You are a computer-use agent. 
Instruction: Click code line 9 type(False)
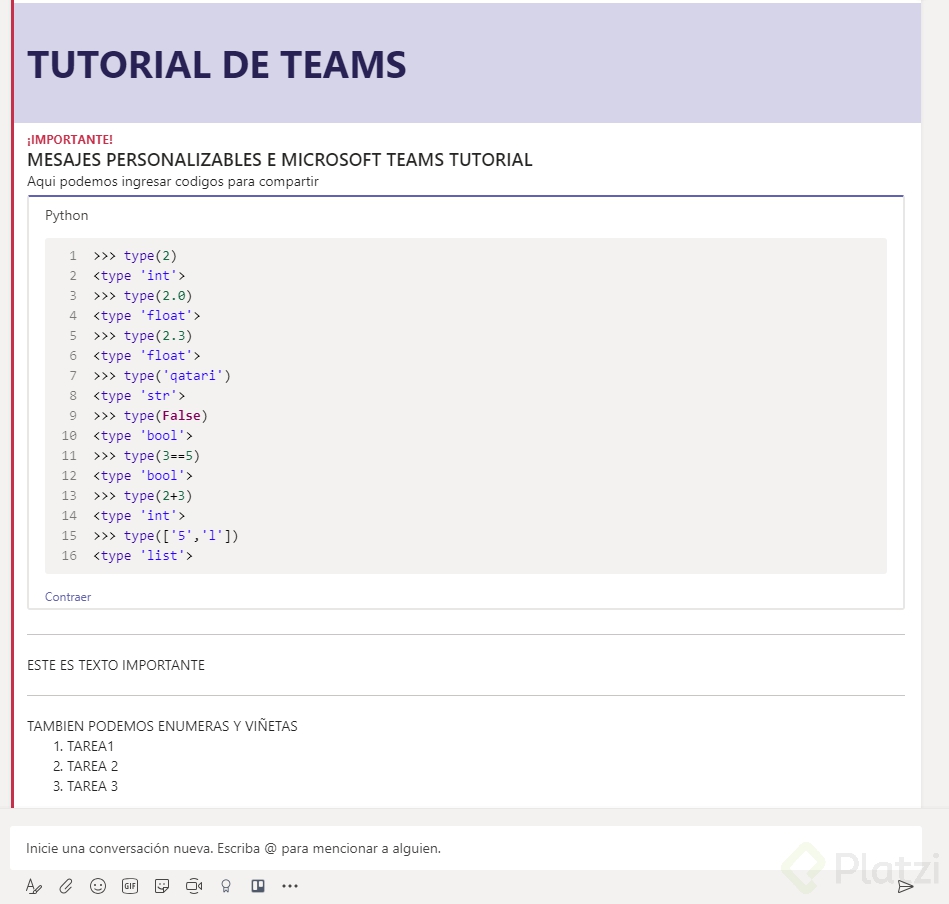(x=151, y=416)
